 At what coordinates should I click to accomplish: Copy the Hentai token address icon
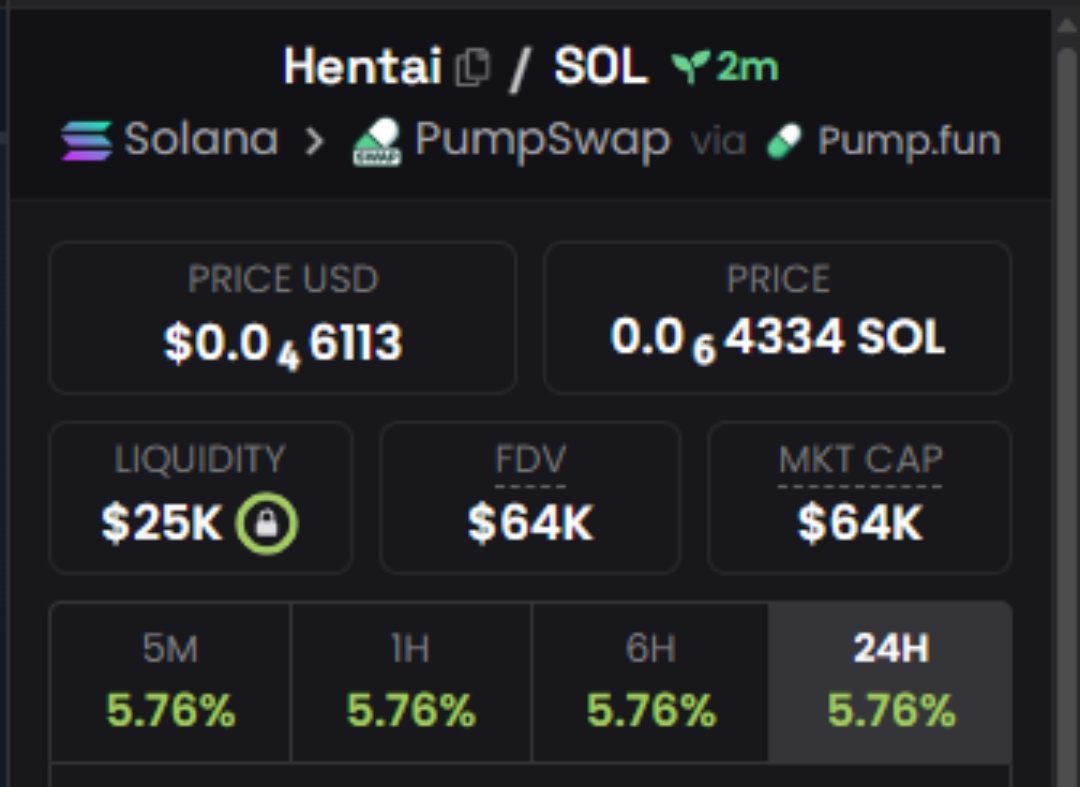472,67
